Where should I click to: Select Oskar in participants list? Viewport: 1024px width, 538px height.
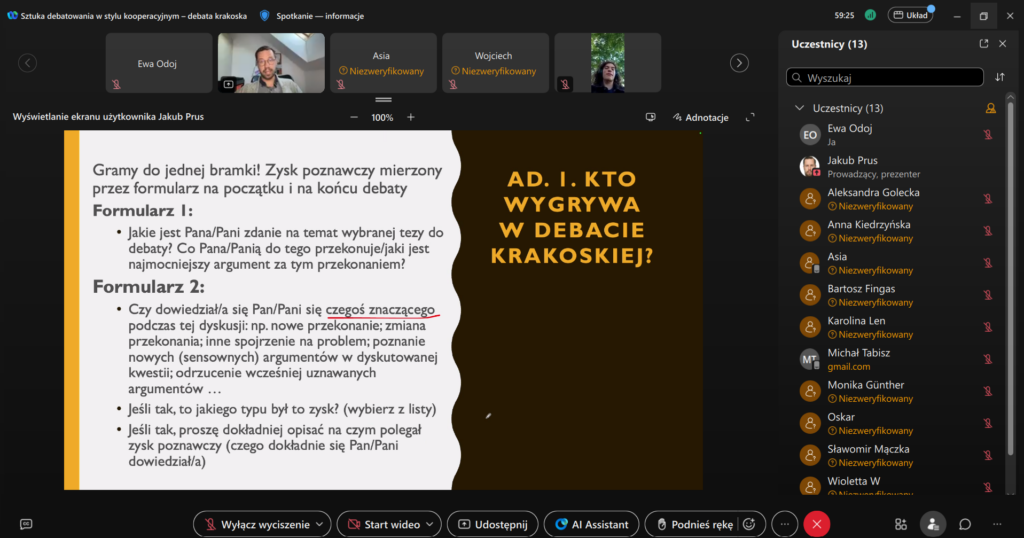pyautogui.click(x=895, y=422)
